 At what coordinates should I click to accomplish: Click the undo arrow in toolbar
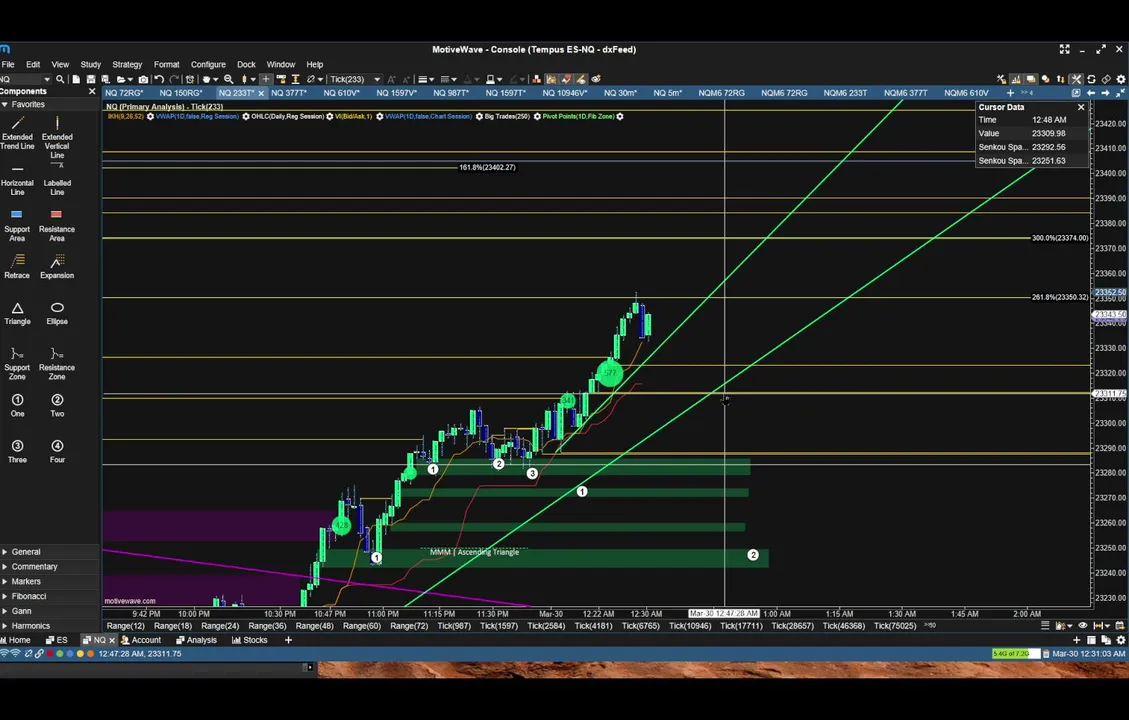click(159, 79)
